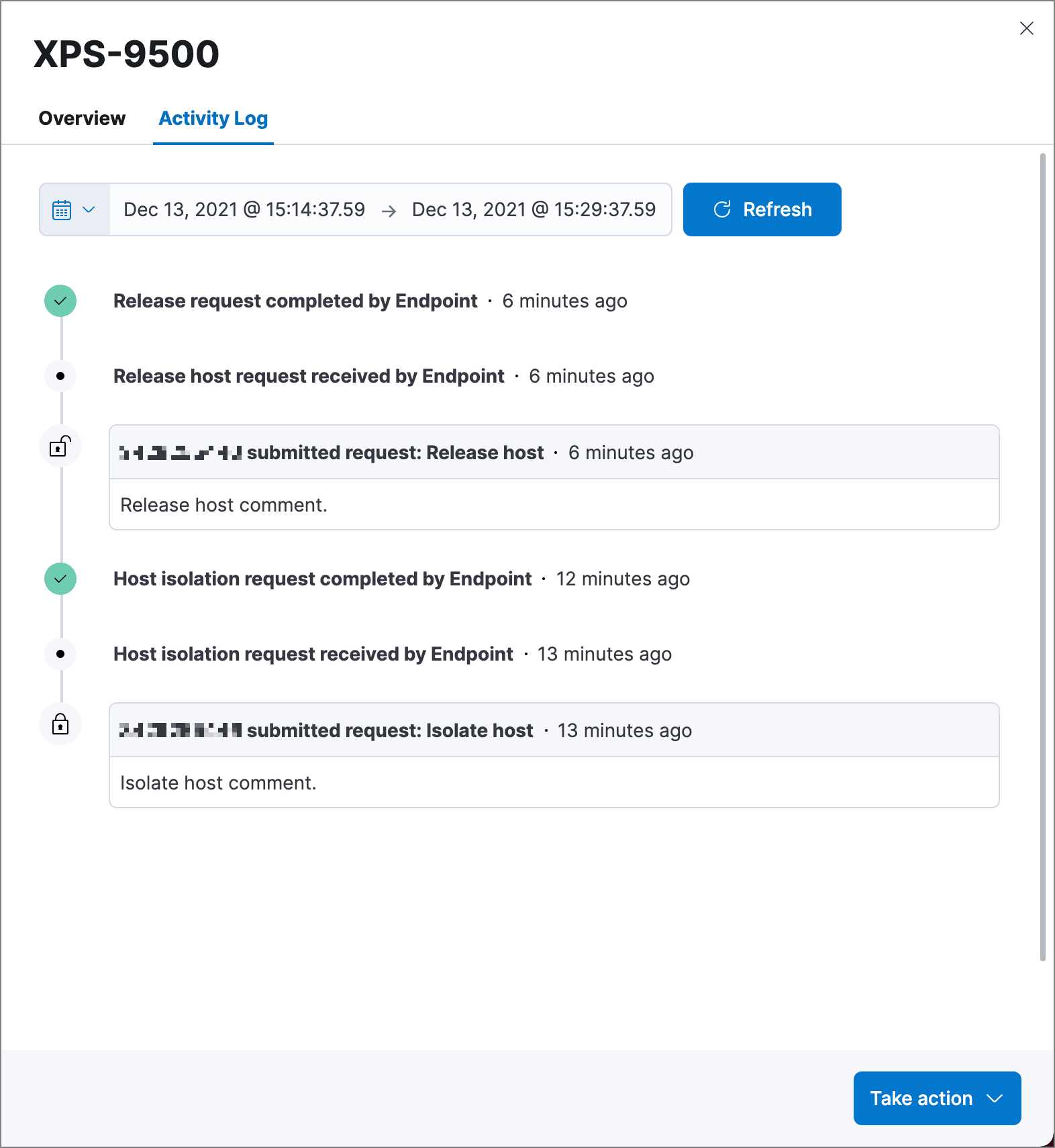Image resolution: width=1055 pixels, height=1148 pixels.
Task: Select the Activity Log tab
Action: point(213,118)
